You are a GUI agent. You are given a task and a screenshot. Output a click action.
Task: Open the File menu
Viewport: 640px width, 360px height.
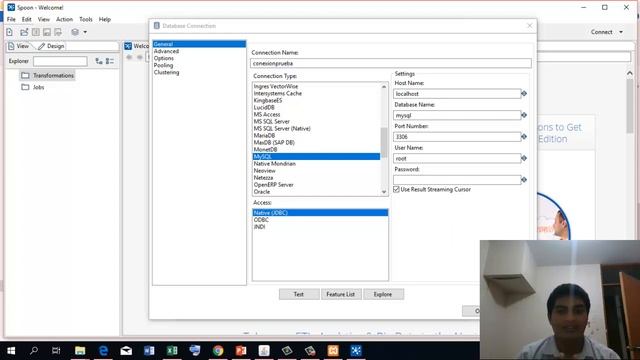[x=11, y=19]
